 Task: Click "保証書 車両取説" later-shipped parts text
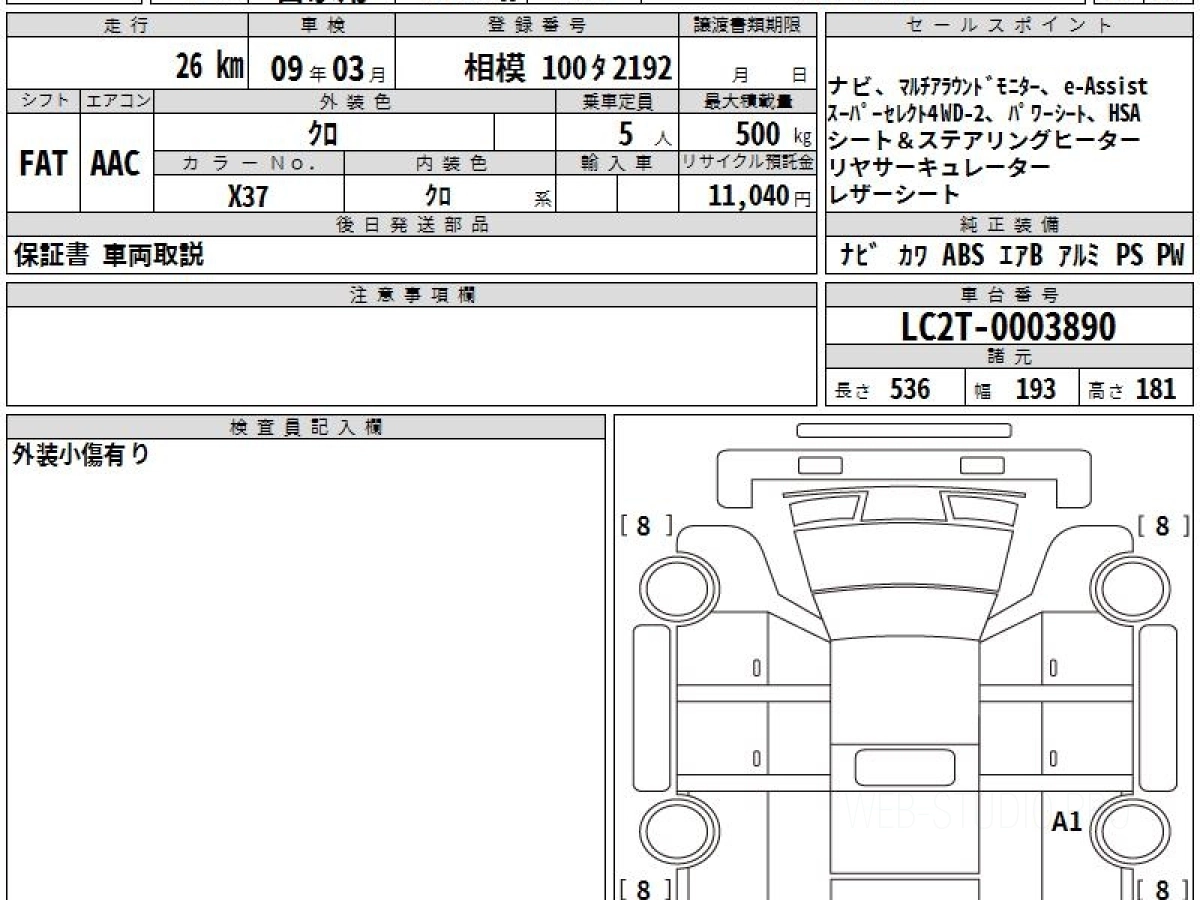click(x=108, y=255)
